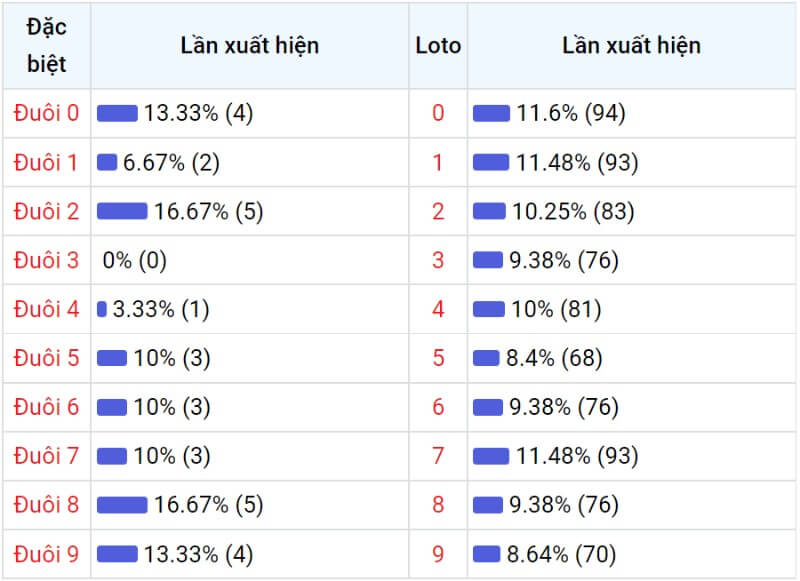
Task: Click the "Đặc biệt" column header
Action: (46, 45)
